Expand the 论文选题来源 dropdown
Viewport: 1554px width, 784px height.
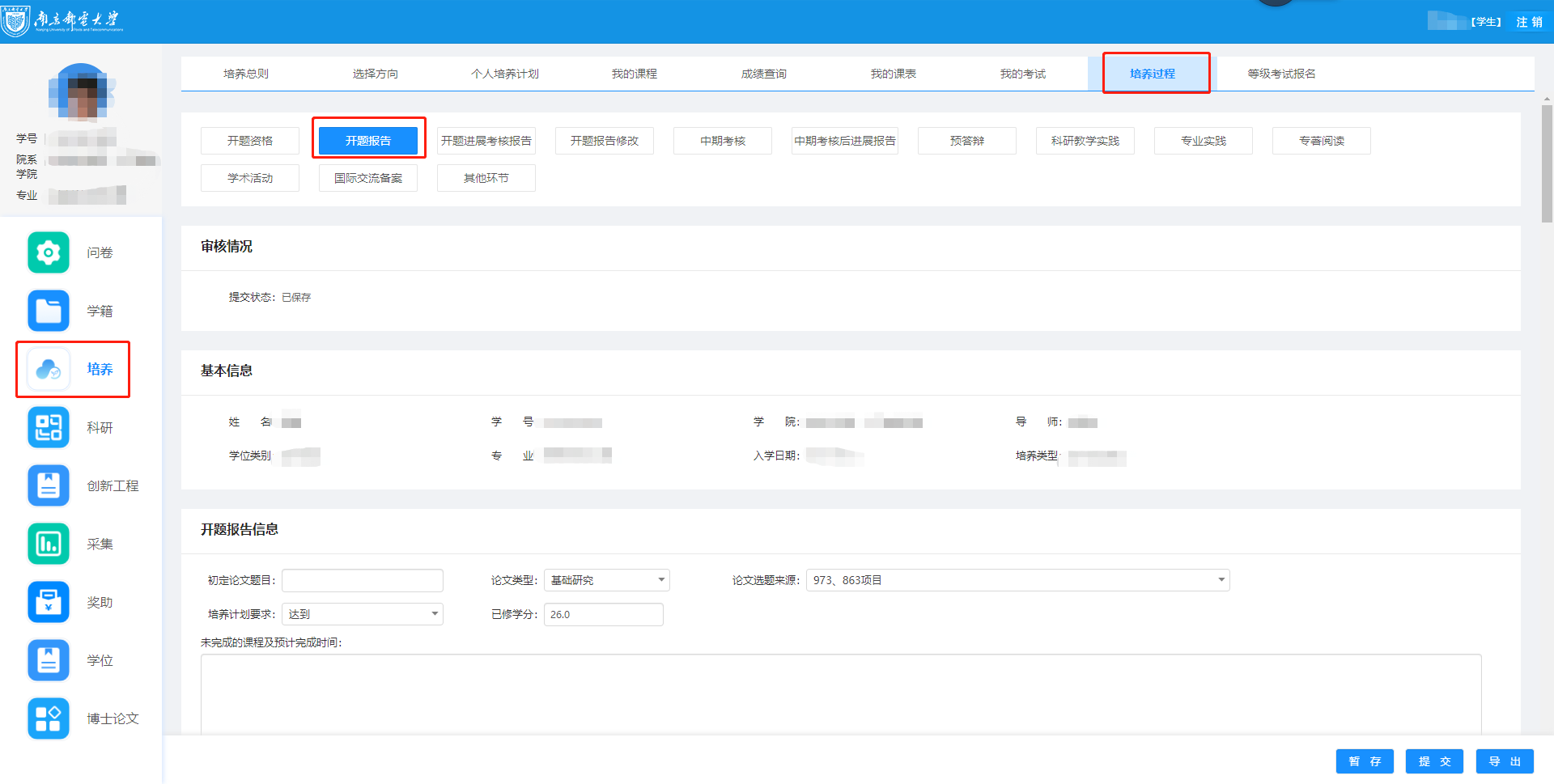point(1018,580)
